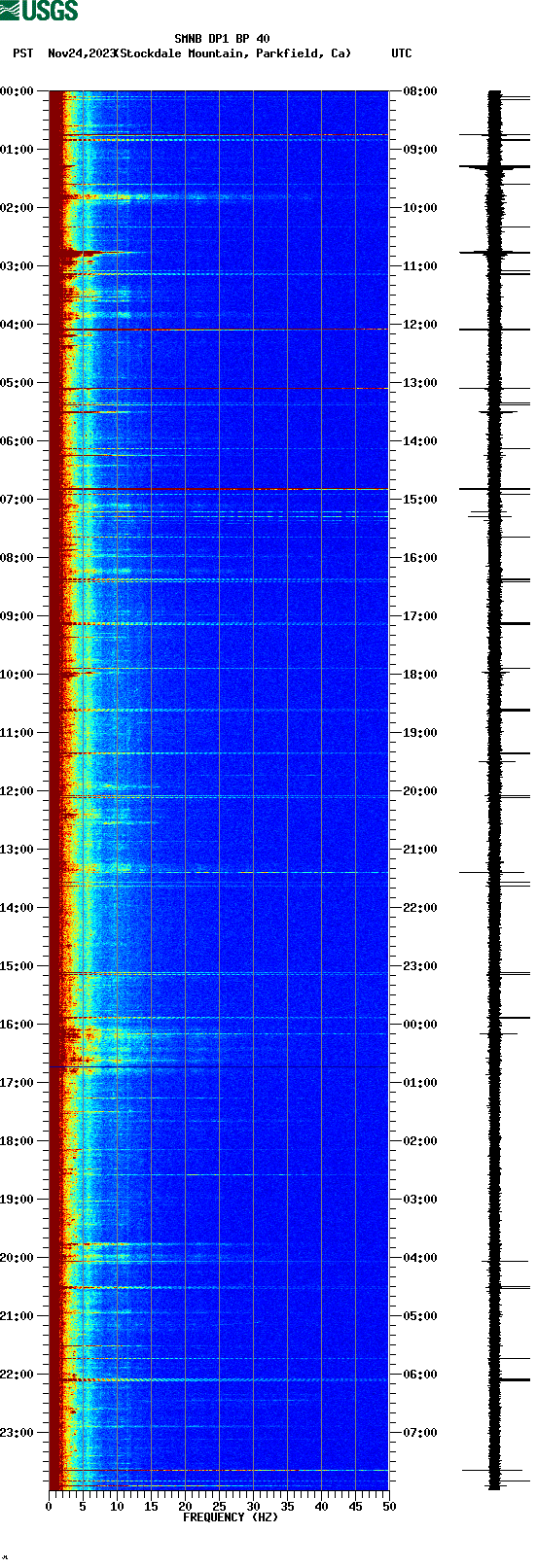This screenshot has height=1568, width=537.
Task: Click the large seismogram spike near 09:00 UTC
Action: [494, 167]
